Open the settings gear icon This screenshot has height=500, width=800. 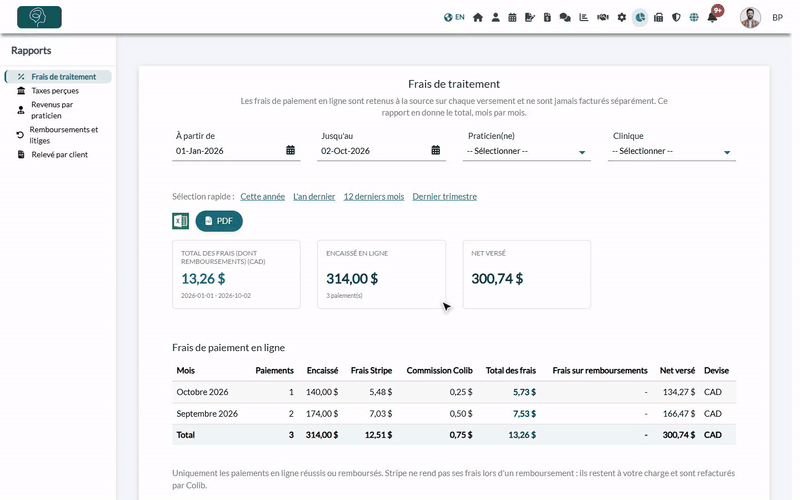coord(621,17)
